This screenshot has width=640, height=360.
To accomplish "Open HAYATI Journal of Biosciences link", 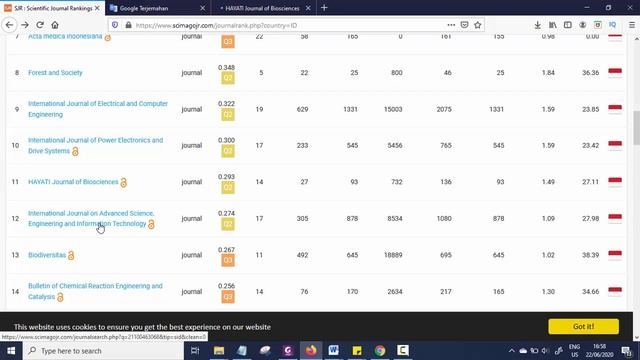I will click(x=73, y=182).
